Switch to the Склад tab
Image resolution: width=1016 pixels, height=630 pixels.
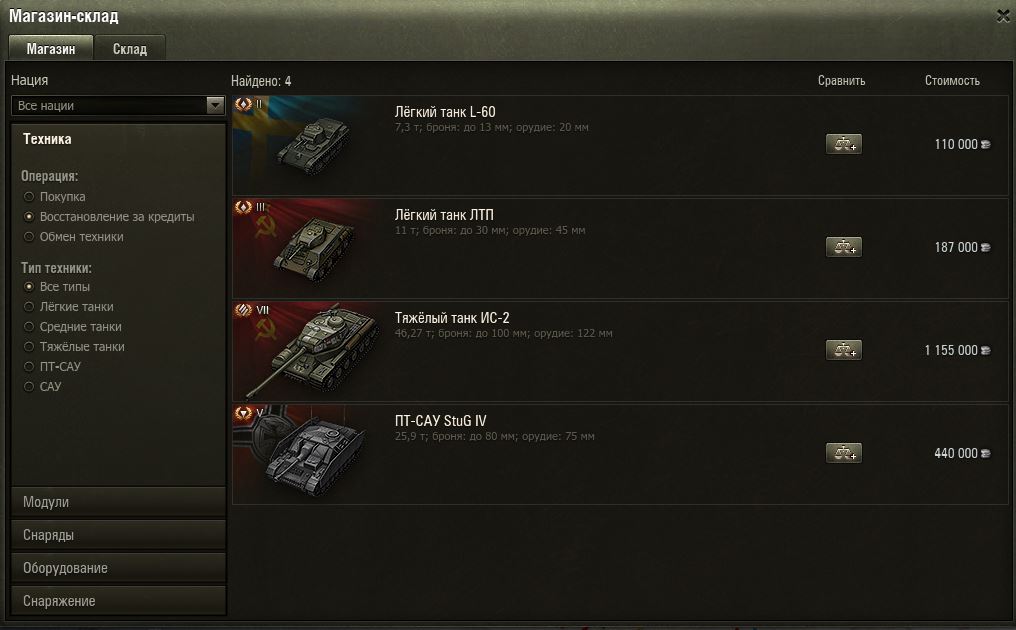(130, 49)
